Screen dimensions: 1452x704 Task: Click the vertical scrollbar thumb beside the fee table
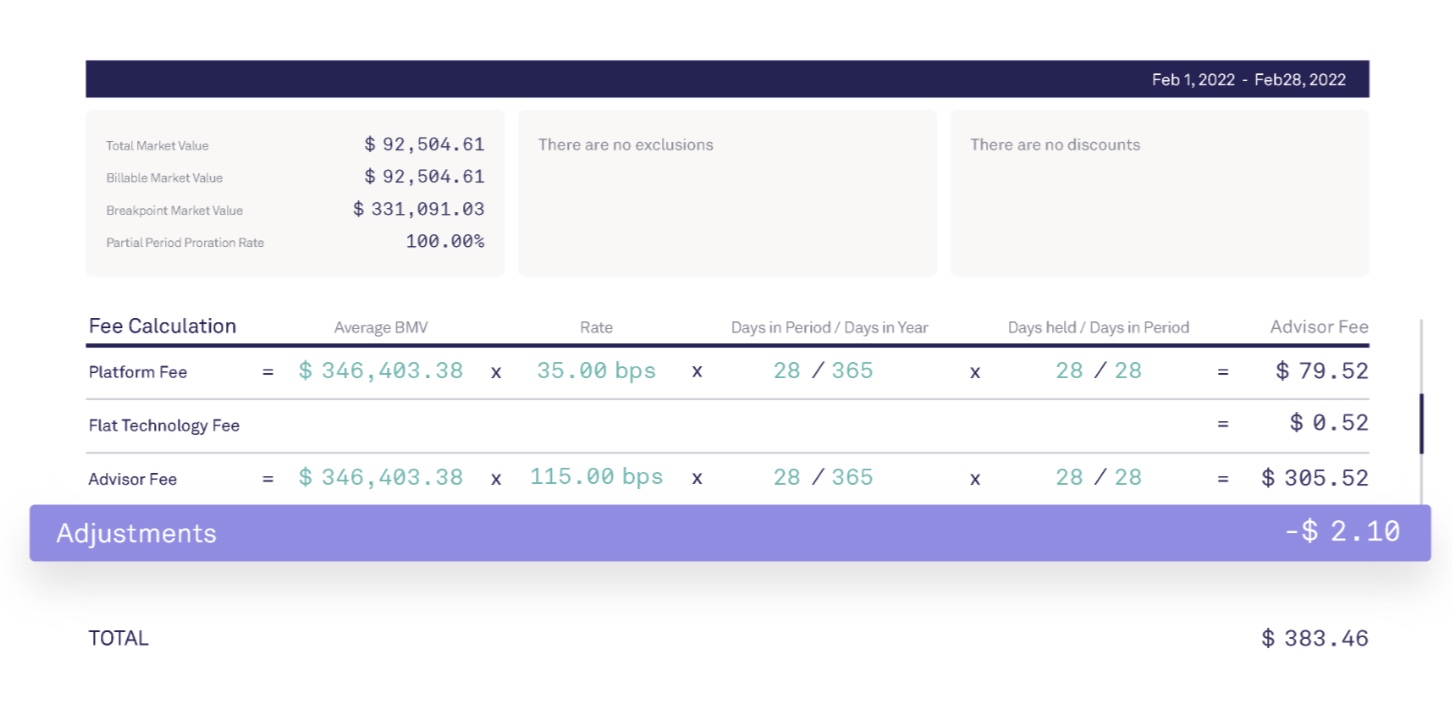[x=1421, y=424]
